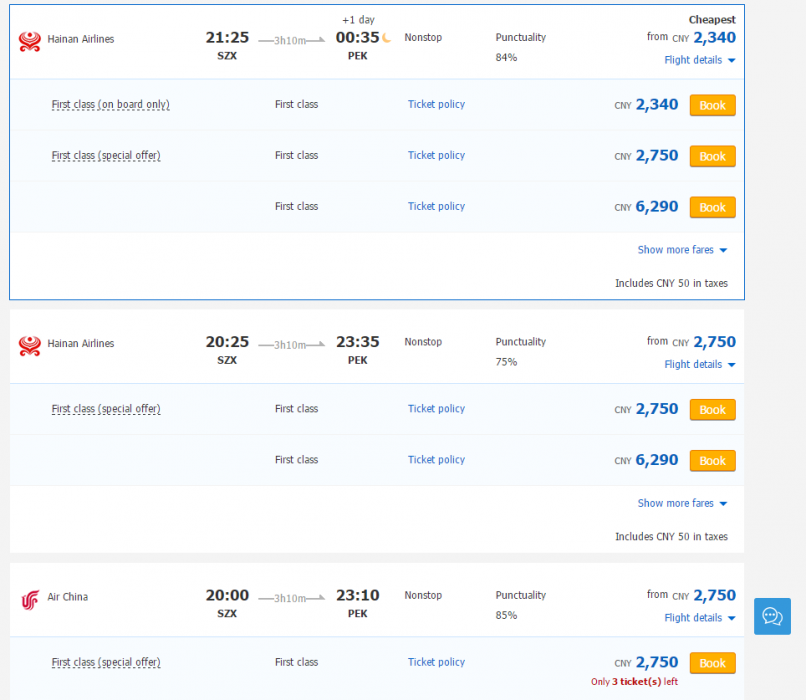The height and width of the screenshot is (700, 806).
Task: Click the Air China logo icon
Action: pos(30,599)
